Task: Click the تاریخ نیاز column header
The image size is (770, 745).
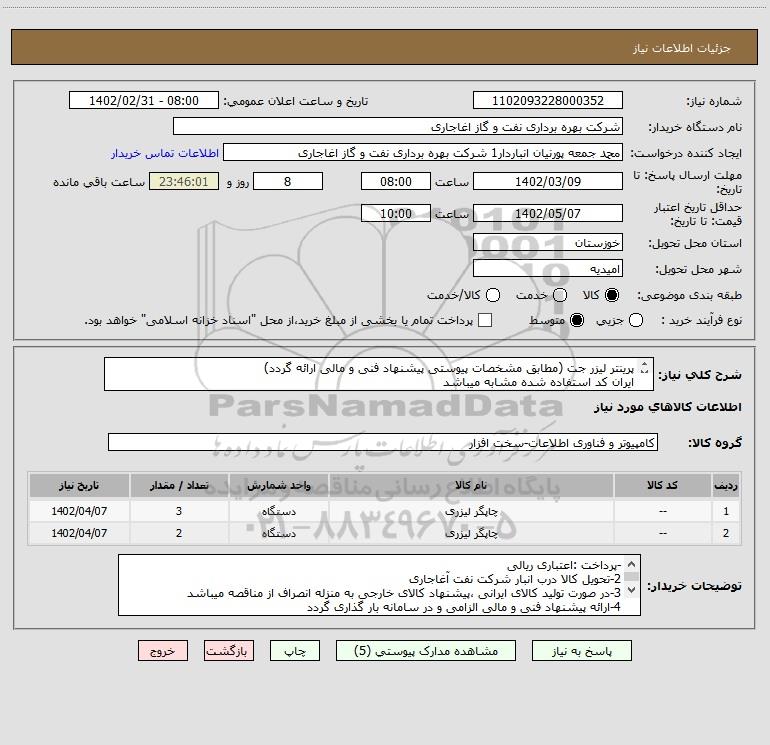Action: click(x=79, y=485)
